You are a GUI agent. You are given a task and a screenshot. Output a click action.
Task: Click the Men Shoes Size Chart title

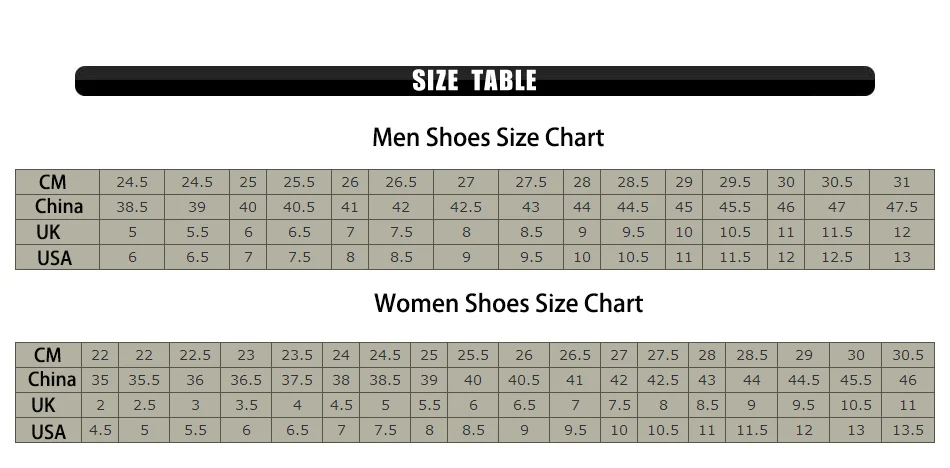[x=488, y=136]
